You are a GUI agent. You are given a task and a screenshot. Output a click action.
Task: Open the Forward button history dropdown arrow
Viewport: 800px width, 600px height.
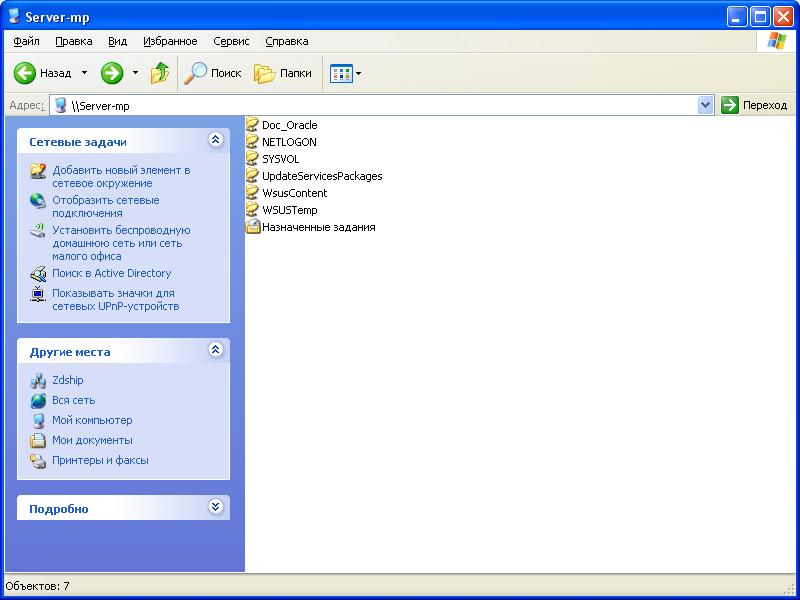coord(135,73)
